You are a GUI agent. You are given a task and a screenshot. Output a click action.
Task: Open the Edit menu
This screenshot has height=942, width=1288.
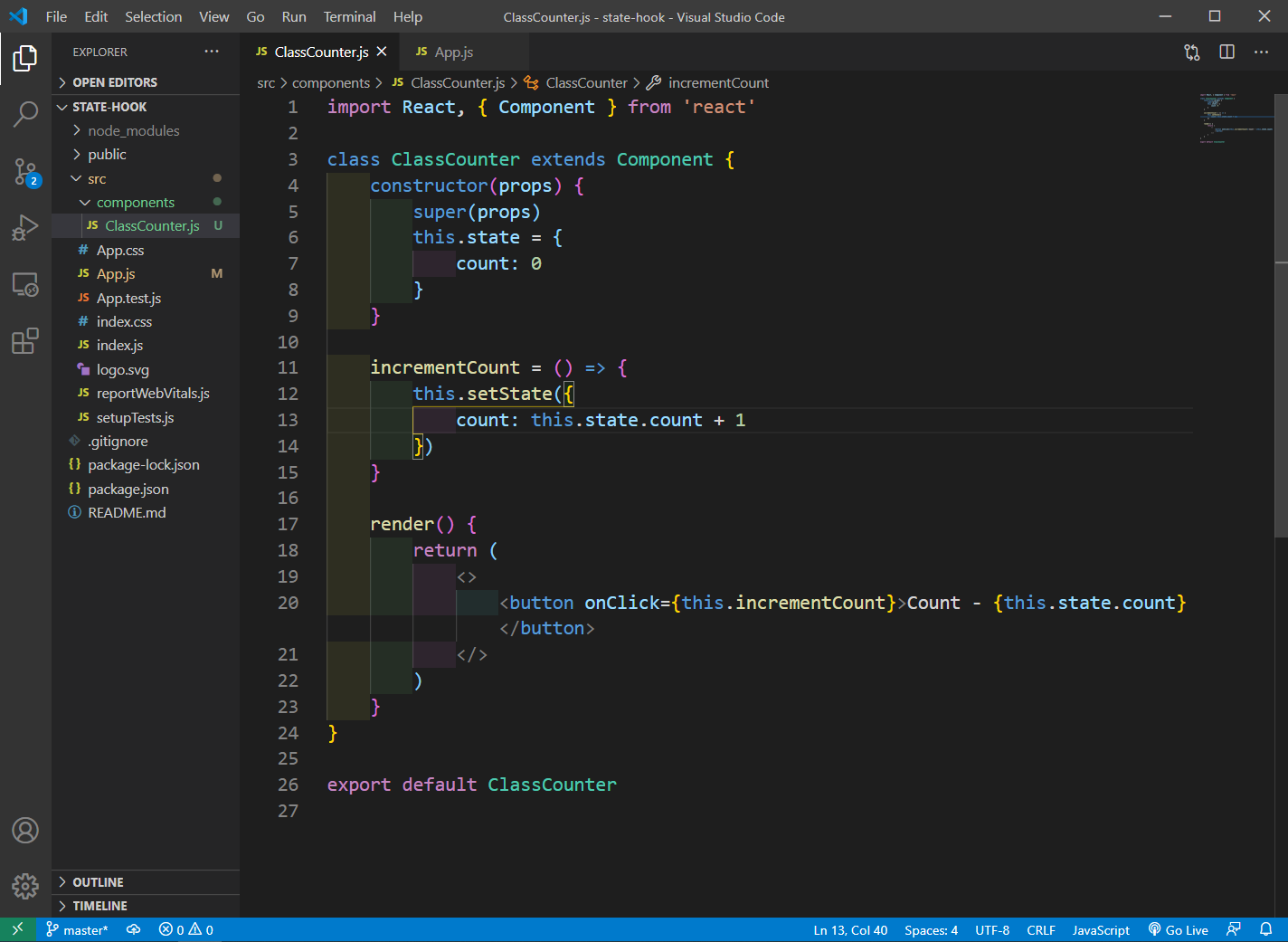coord(96,16)
